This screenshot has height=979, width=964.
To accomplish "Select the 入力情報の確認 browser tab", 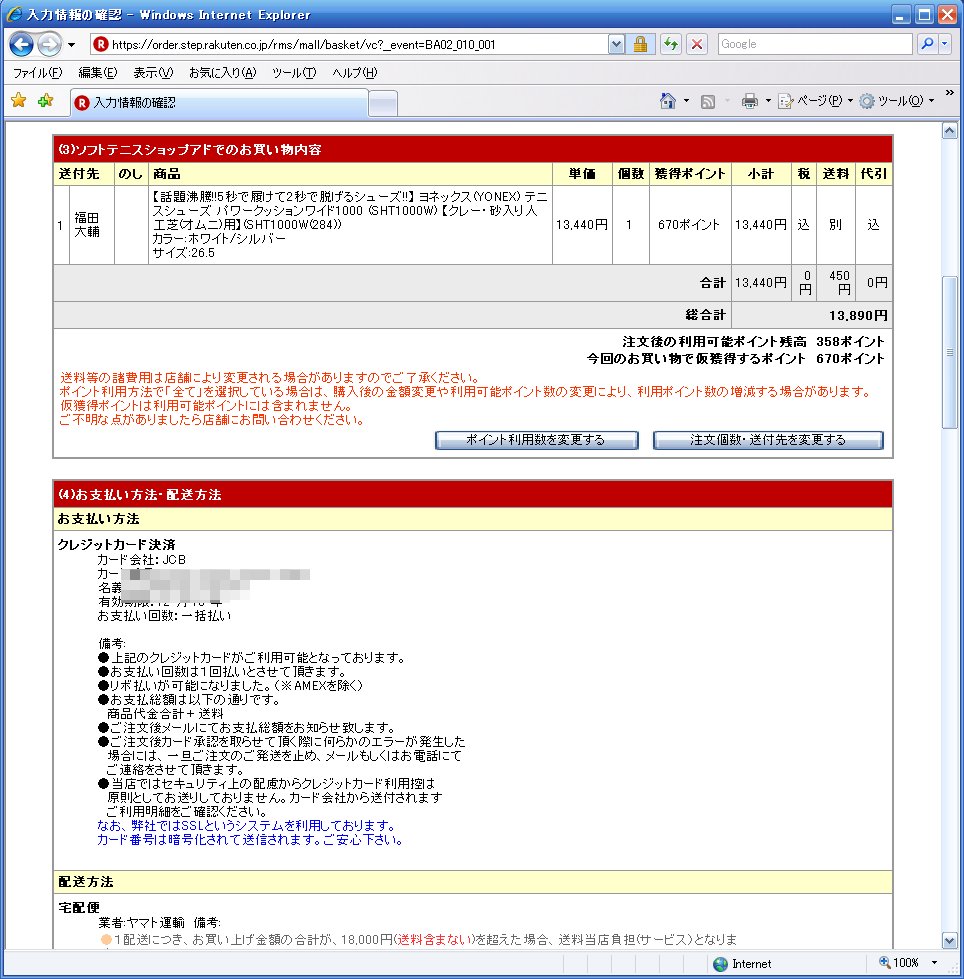I will point(219,102).
